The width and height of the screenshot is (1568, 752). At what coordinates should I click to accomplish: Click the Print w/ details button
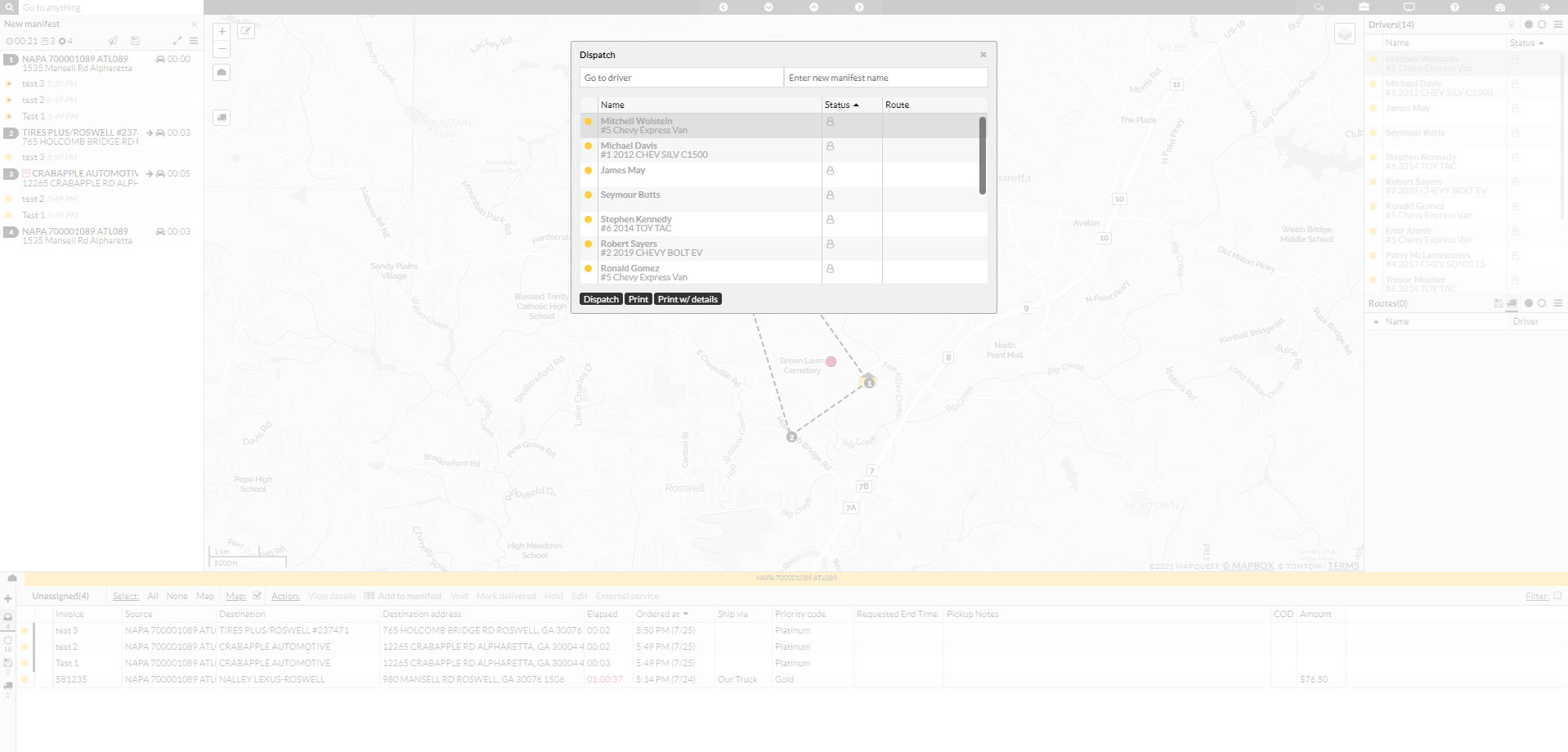[688, 298]
